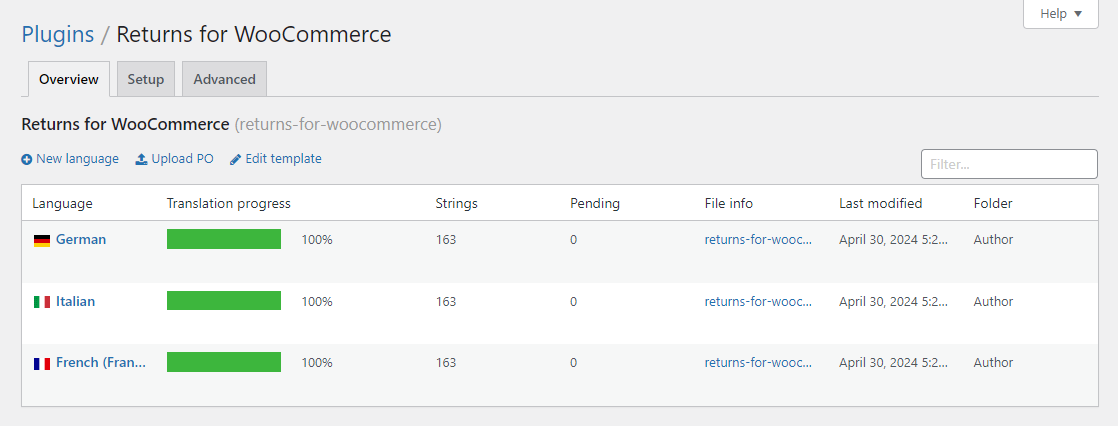Click the German flag icon
This screenshot has width=1118, height=426.
click(x=42, y=241)
